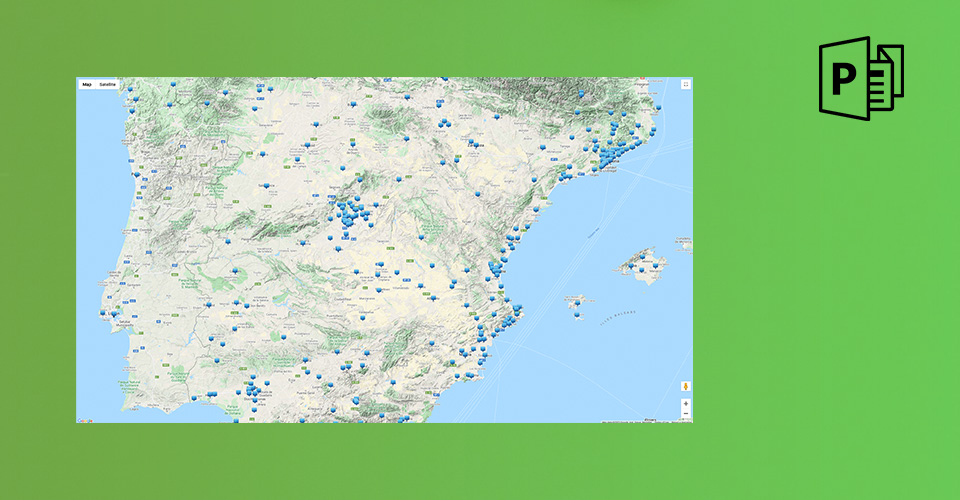The width and height of the screenshot is (960, 500).
Task: Switch to the Map view tab
Action: (x=87, y=85)
